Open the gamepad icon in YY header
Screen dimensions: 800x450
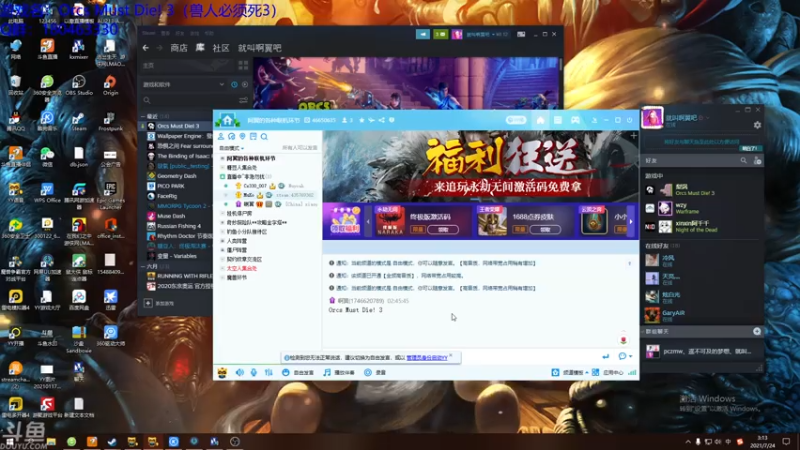[x=575, y=120]
